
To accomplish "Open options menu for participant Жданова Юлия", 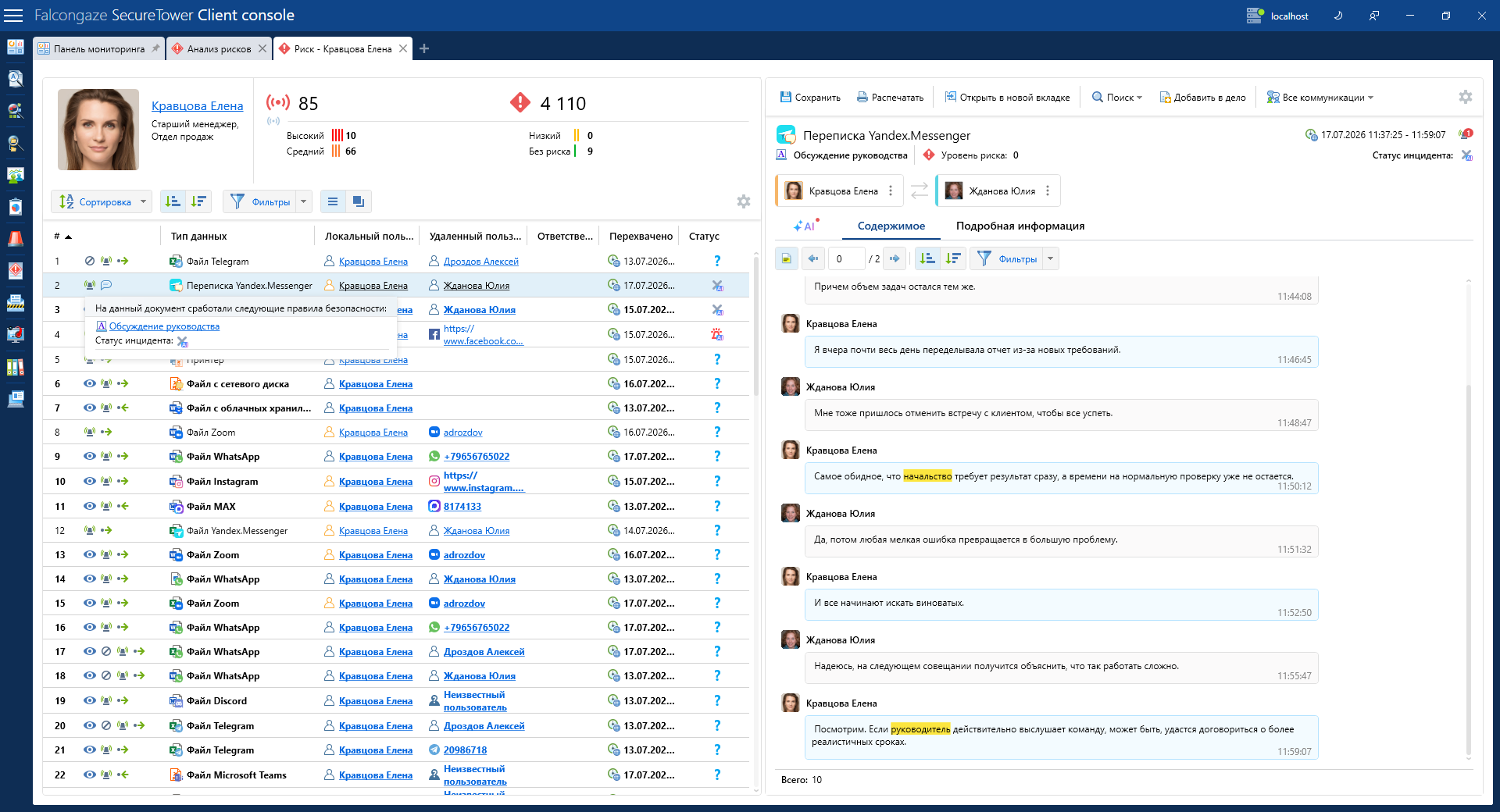I will point(1048,191).
